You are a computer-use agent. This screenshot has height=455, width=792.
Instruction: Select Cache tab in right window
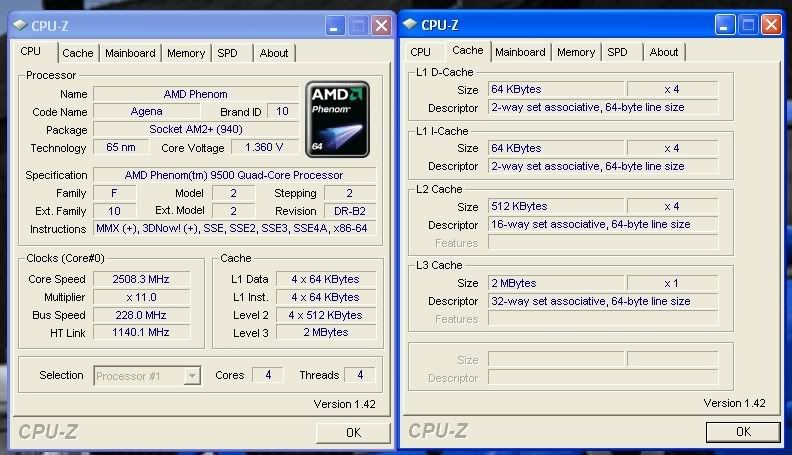click(468, 50)
